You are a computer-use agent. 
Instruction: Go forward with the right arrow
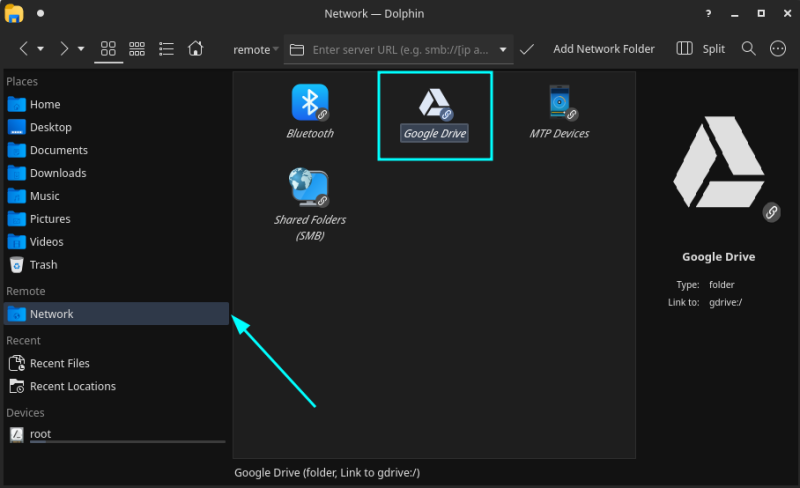pos(64,49)
